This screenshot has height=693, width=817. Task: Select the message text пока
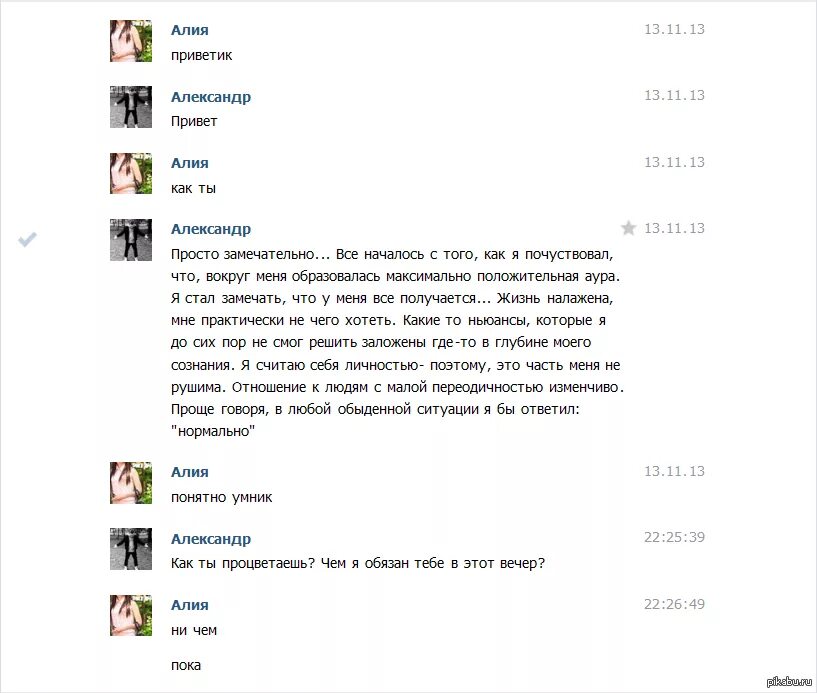186,665
